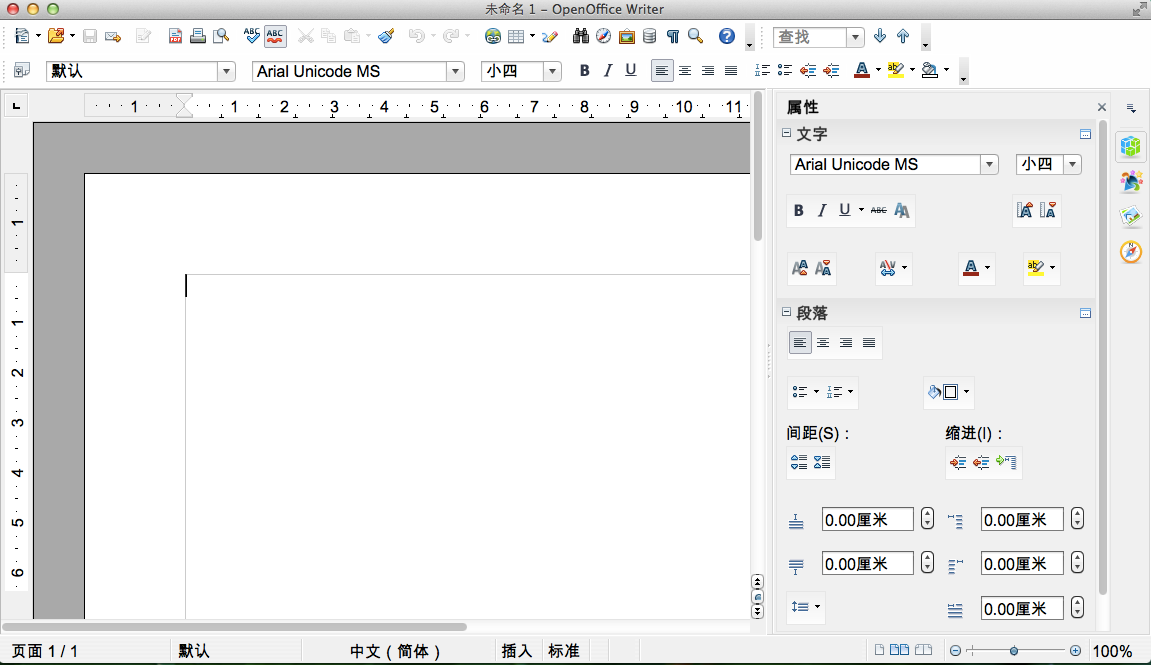1151x665 pixels.
Task: Close the 属性 sidebar panel
Action: pos(1101,106)
